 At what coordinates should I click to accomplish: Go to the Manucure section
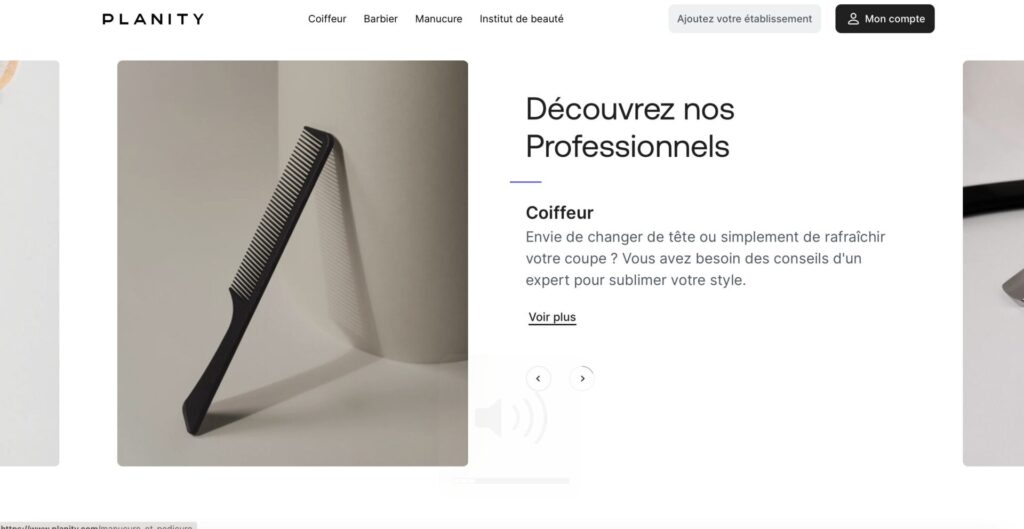[438, 19]
